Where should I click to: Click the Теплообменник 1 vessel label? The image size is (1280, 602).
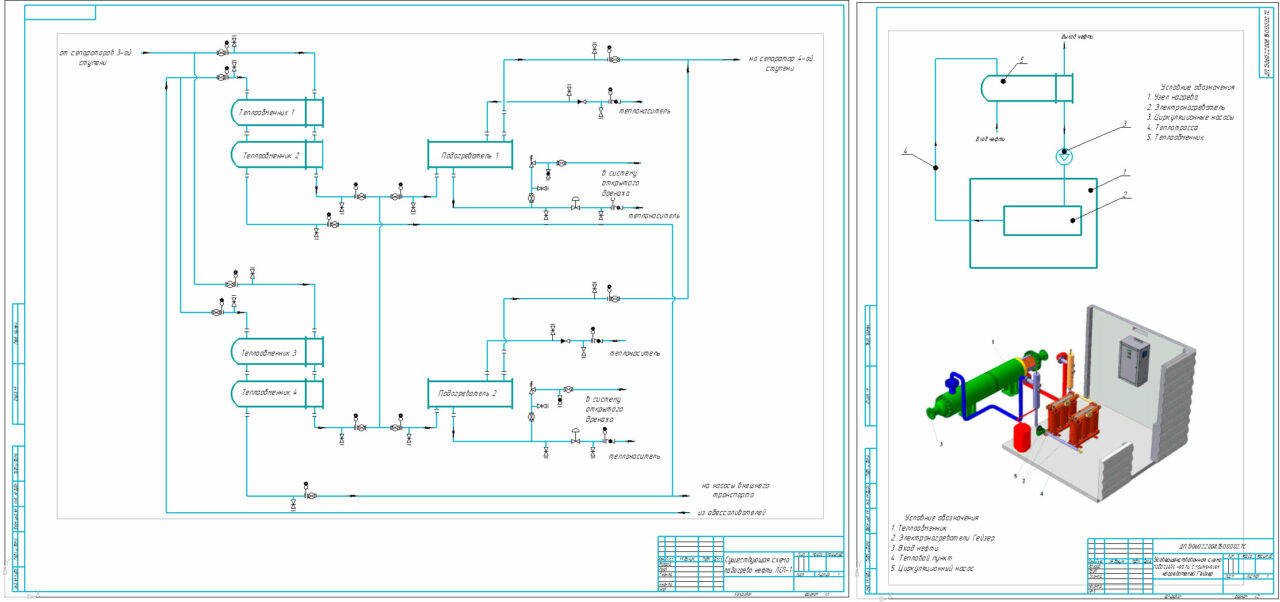267,112
